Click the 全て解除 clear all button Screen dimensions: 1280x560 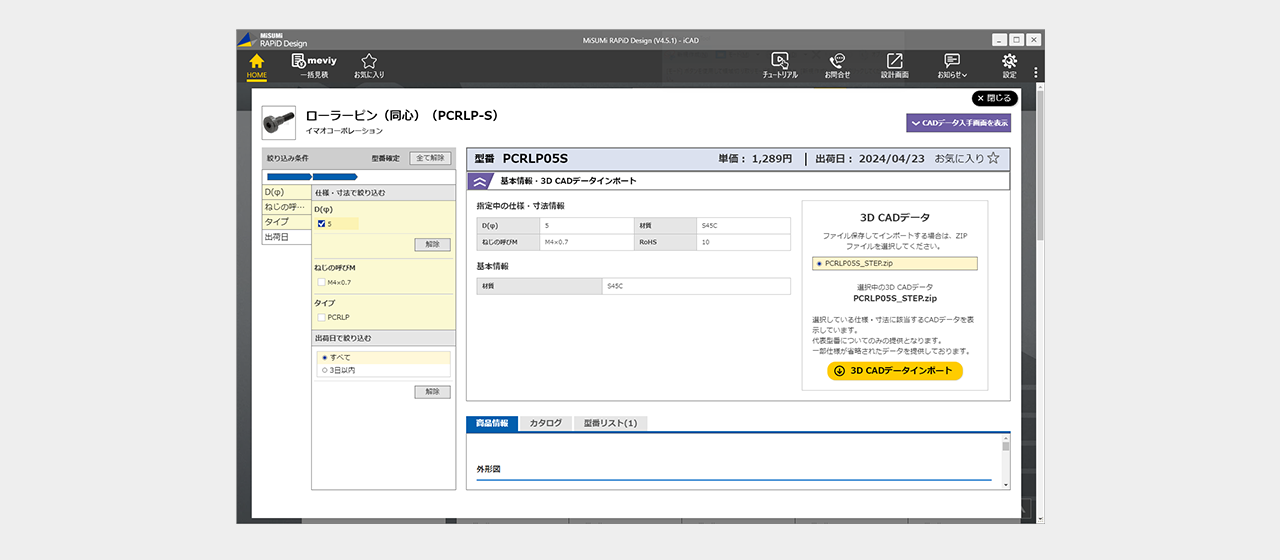(x=430, y=158)
